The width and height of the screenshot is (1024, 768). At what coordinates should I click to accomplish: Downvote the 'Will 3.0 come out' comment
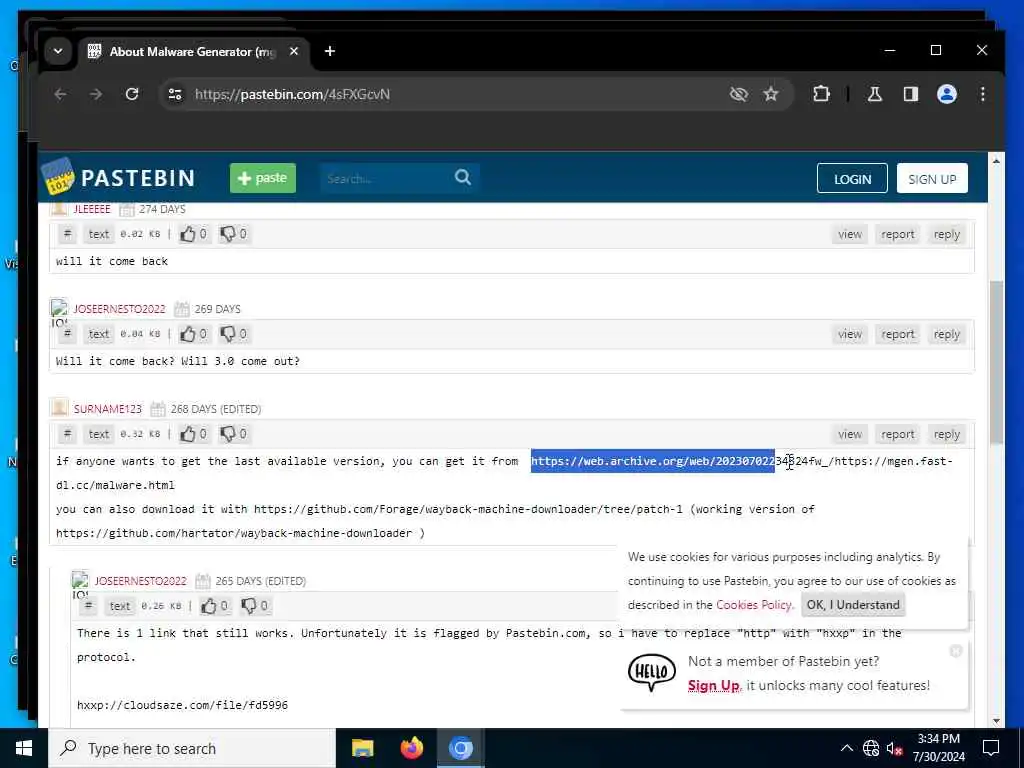click(x=233, y=334)
